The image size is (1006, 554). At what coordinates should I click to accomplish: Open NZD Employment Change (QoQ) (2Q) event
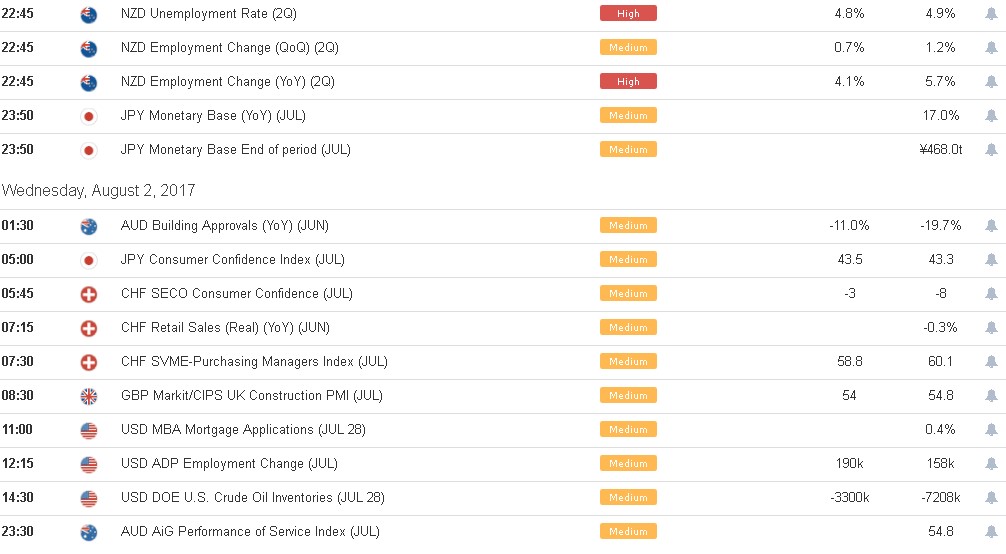(230, 48)
